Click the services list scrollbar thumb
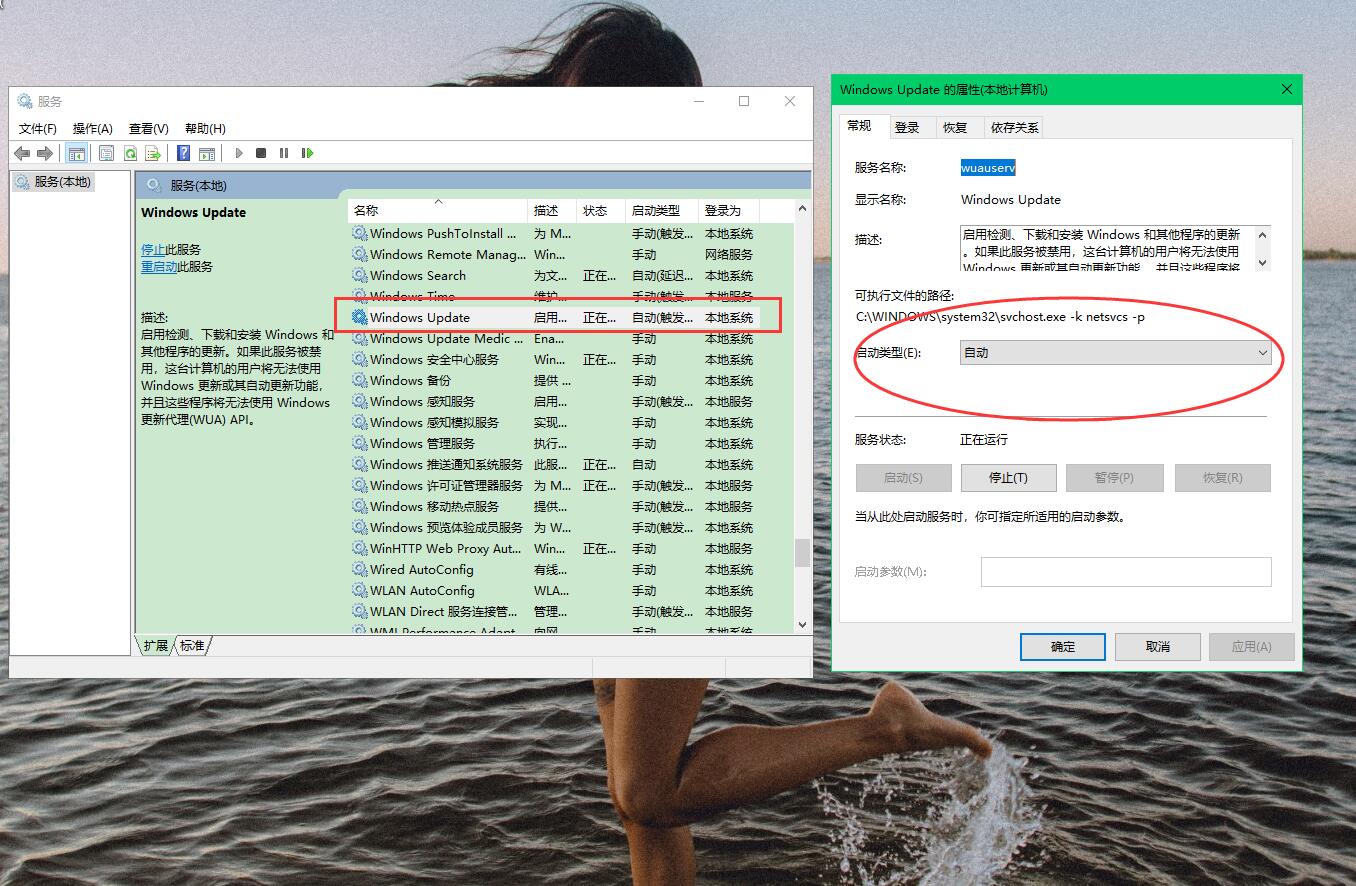1356x886 pixels. pos(802,553)
